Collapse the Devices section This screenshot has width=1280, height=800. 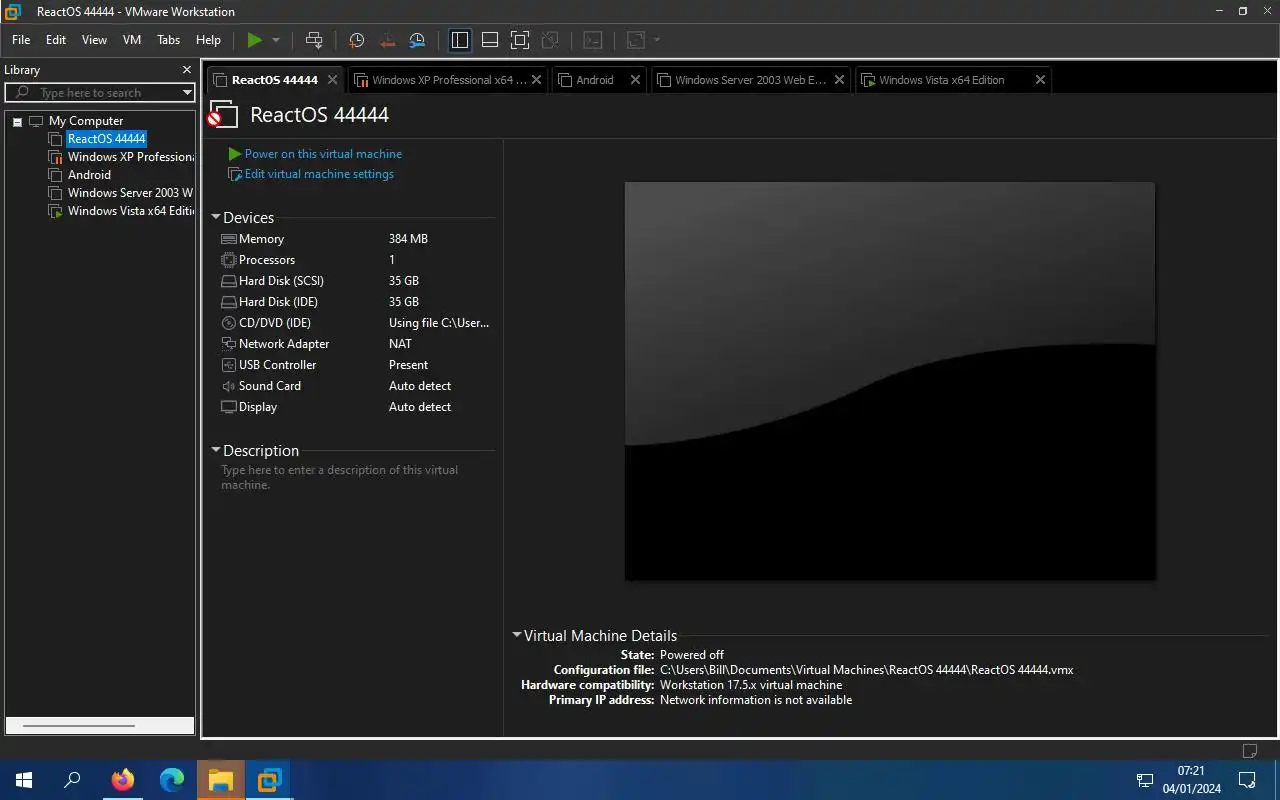[215, 217]
